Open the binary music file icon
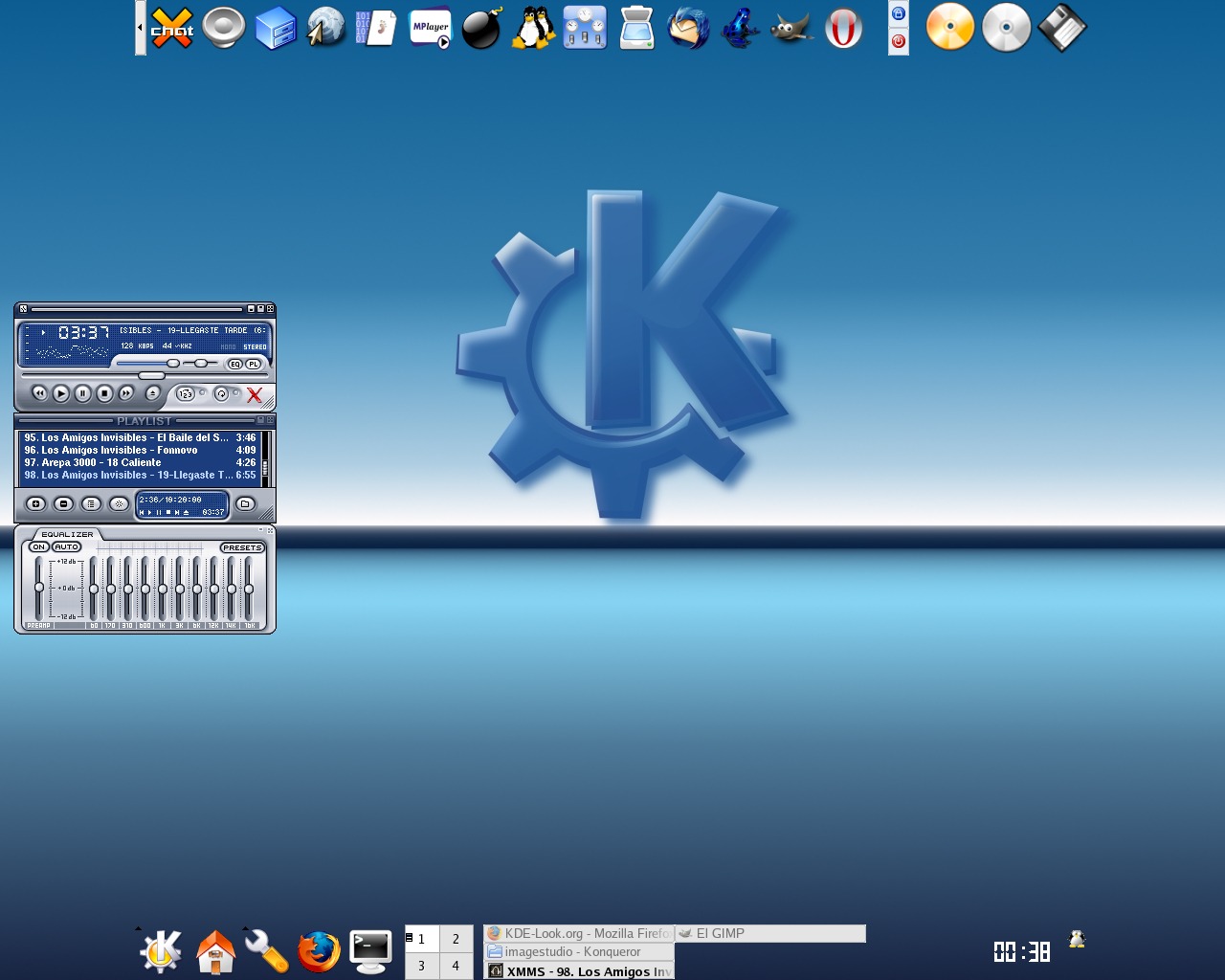1225x980 pixels. click(378, 28)
